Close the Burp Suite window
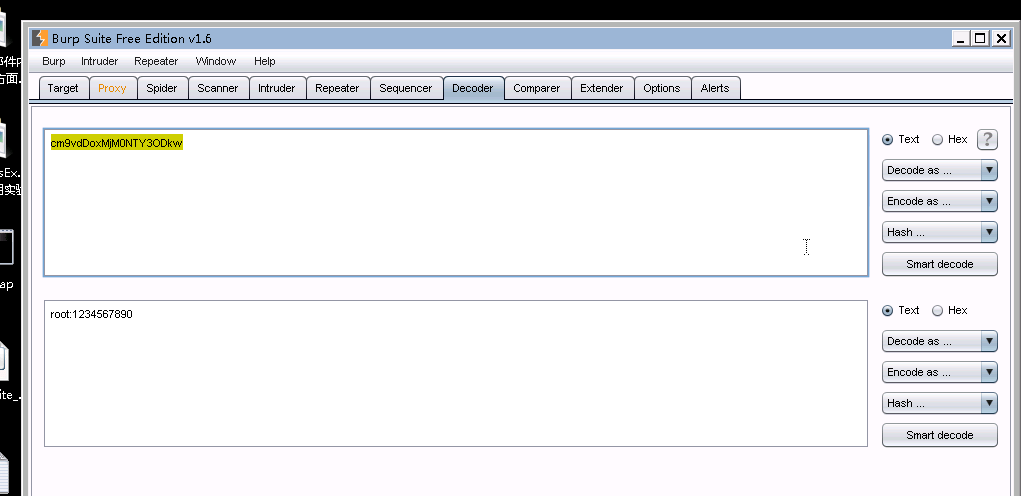This screenshot has width=1021, height=496. pyautogui.click(x=1001, y=38)
